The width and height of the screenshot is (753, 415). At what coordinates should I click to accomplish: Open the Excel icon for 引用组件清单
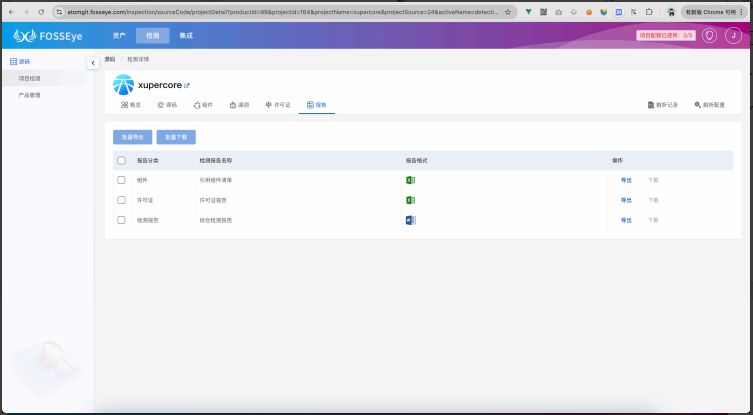click(410, 180)
